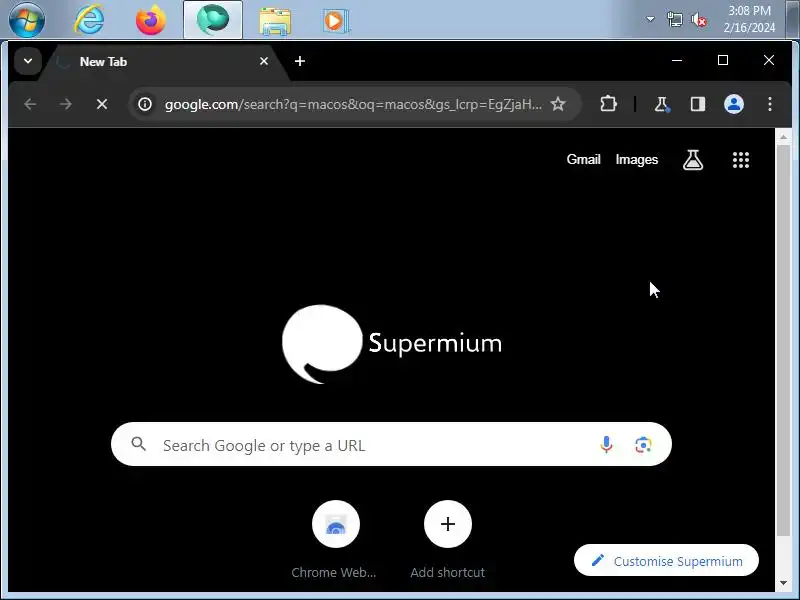Viewport: 800px width, 600px height.
Task: Open the Extensions puzzle menu
Action: pos(608,104)
